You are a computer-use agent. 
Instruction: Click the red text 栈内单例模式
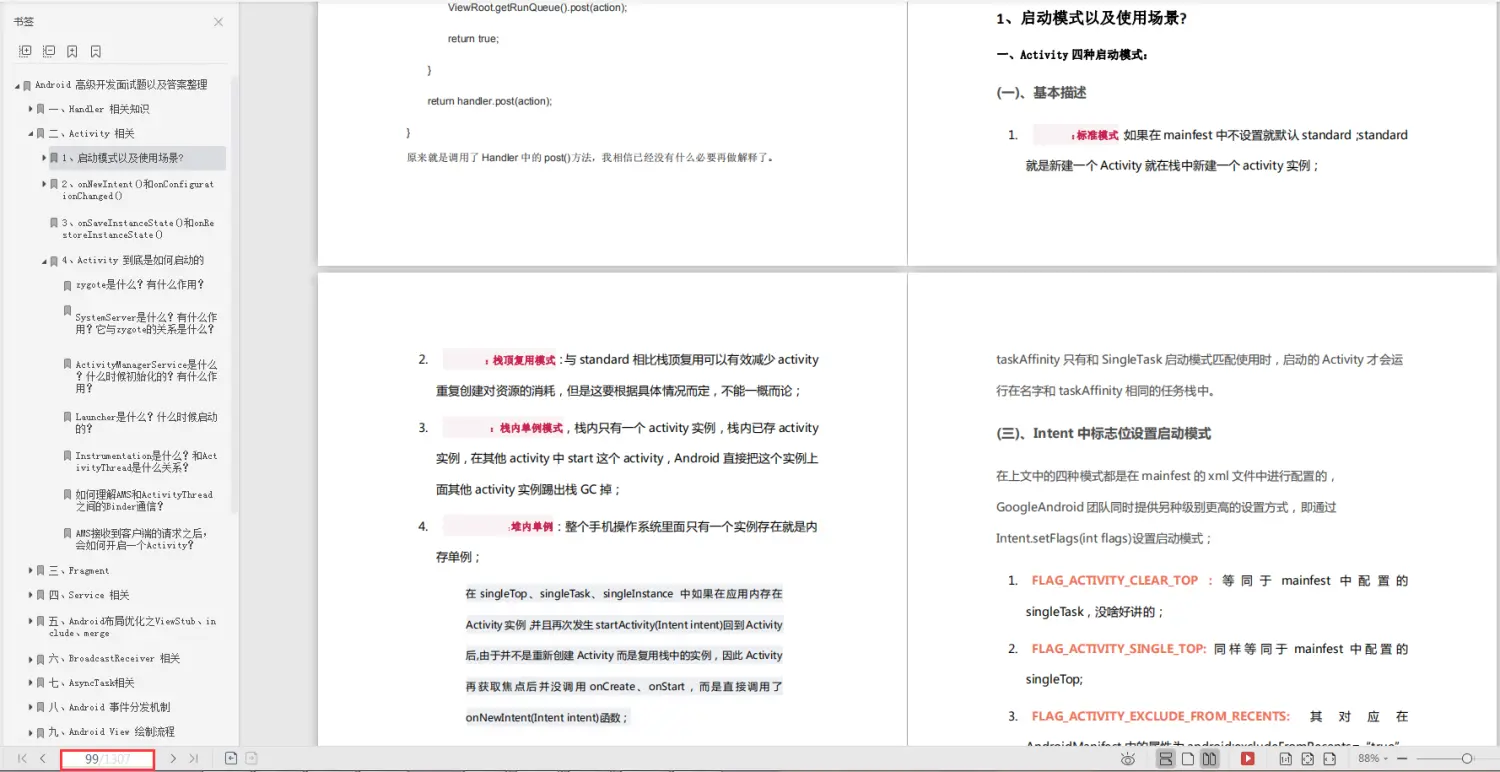point(532,429)
